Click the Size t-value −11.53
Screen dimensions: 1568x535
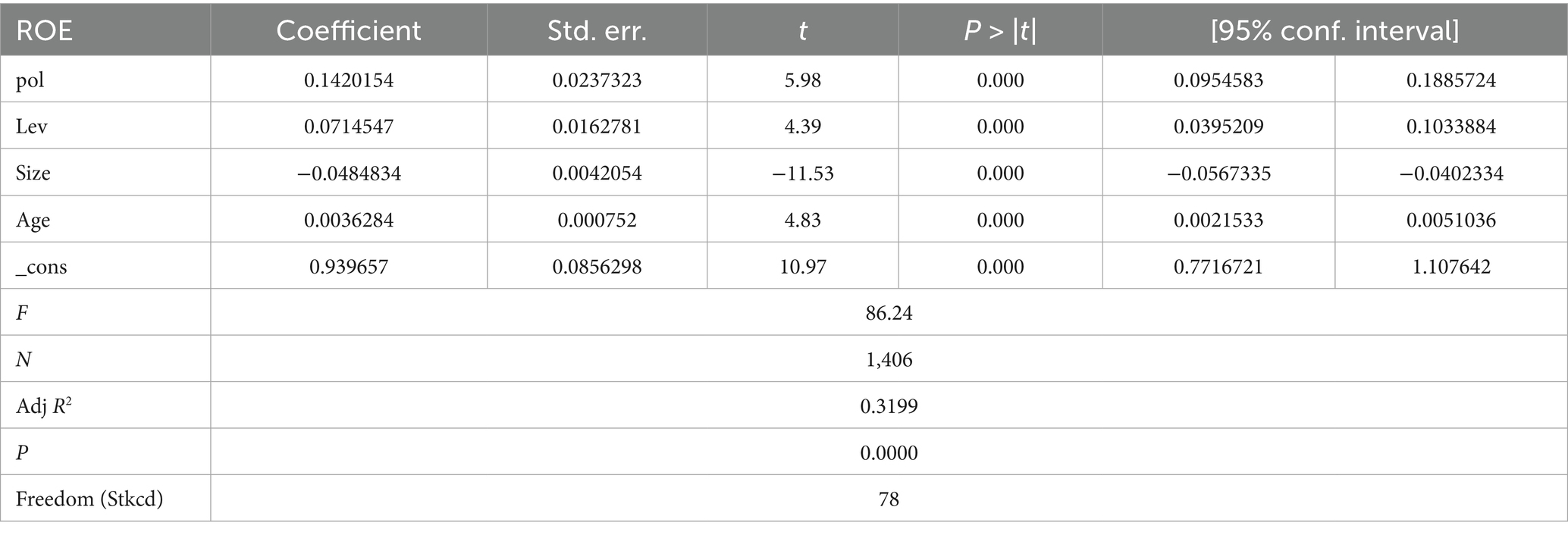802,173
